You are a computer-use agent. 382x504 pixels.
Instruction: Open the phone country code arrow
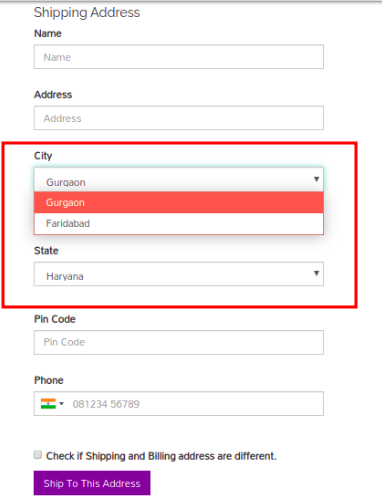[61, 404]
